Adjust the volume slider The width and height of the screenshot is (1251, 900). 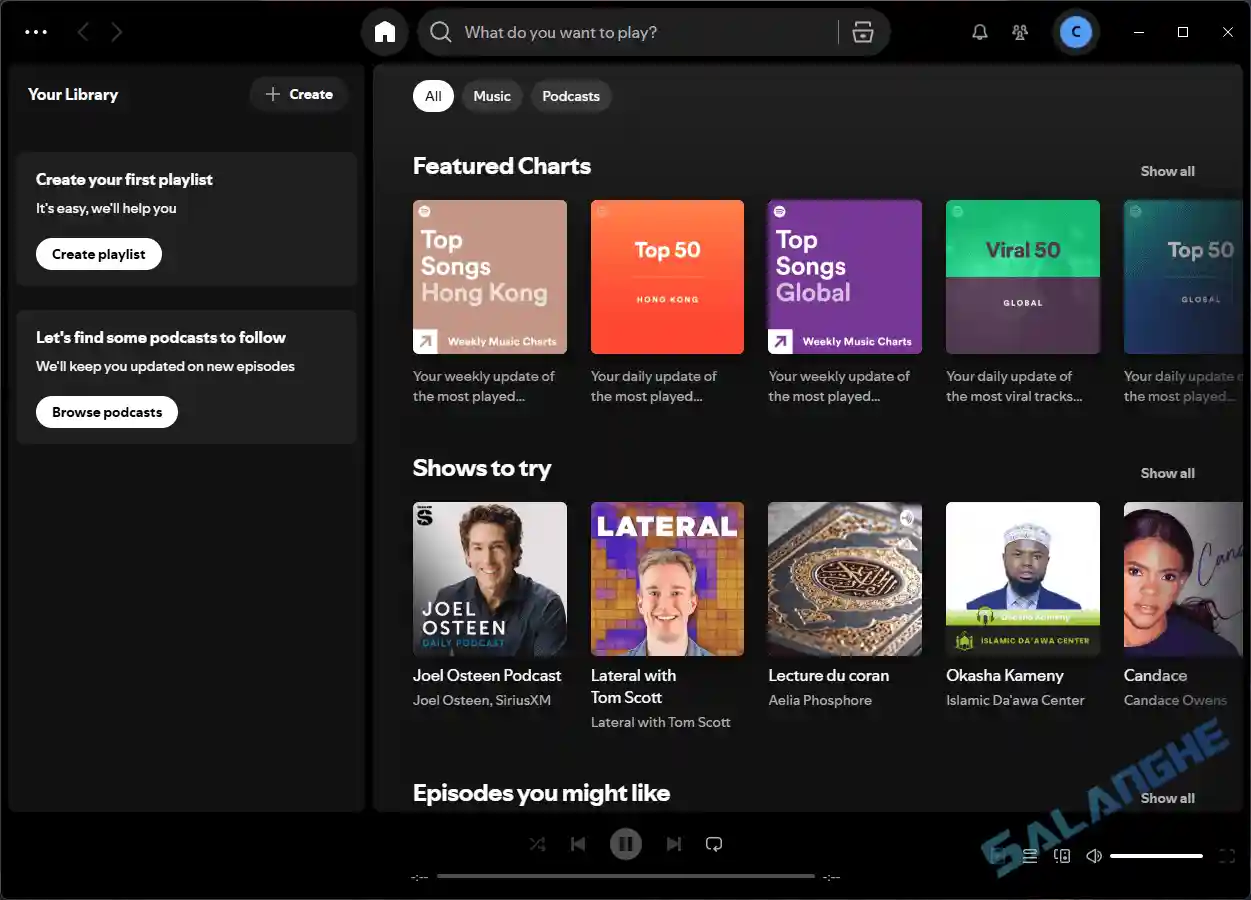[x=1157, y=855]
